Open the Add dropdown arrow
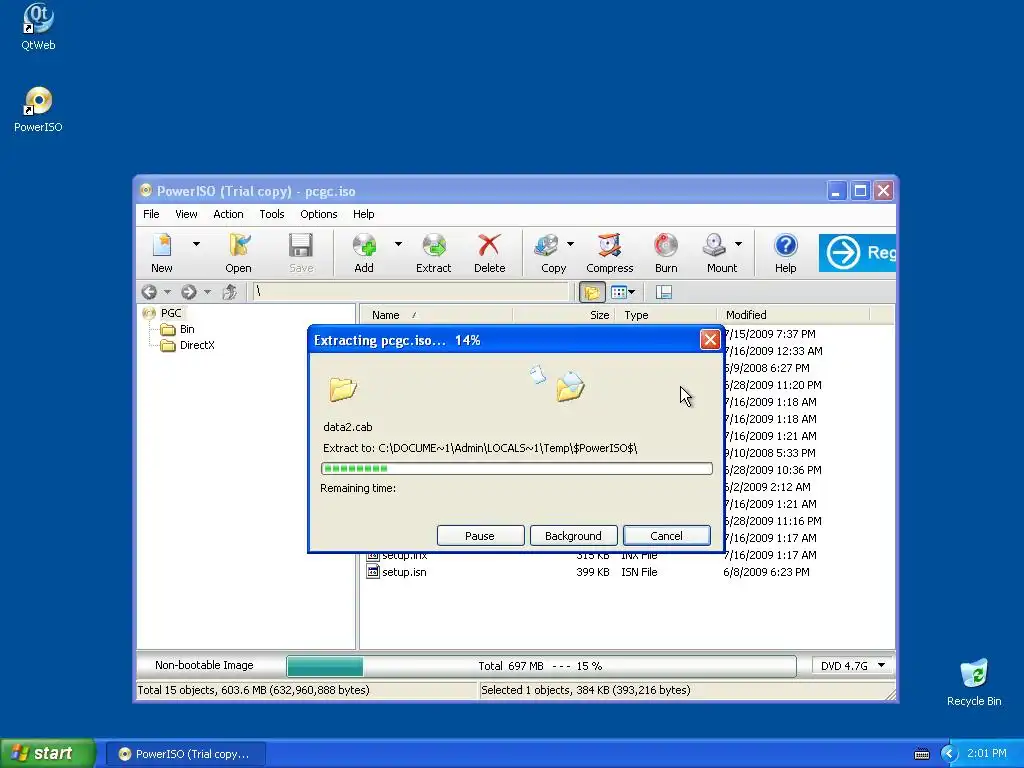 click(398, 244)
